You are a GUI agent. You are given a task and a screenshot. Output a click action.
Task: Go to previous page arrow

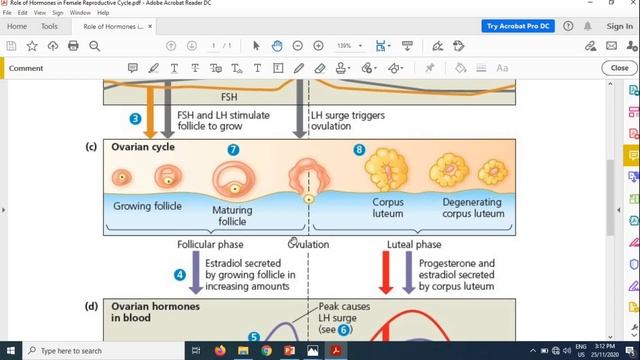pos(171,46)
